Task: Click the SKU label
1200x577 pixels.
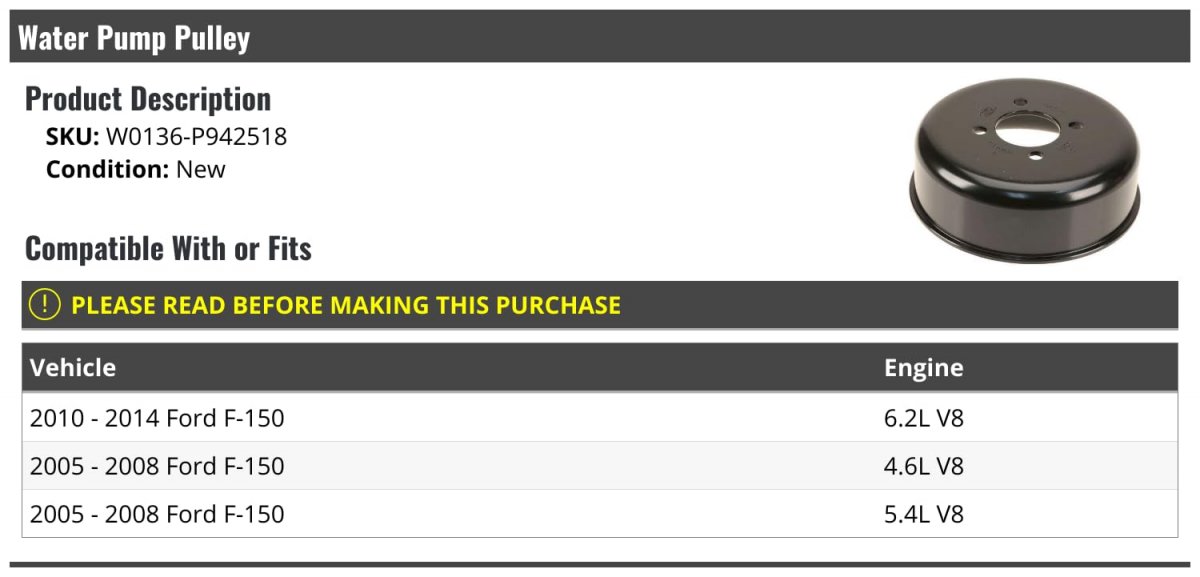Action: 72,137
